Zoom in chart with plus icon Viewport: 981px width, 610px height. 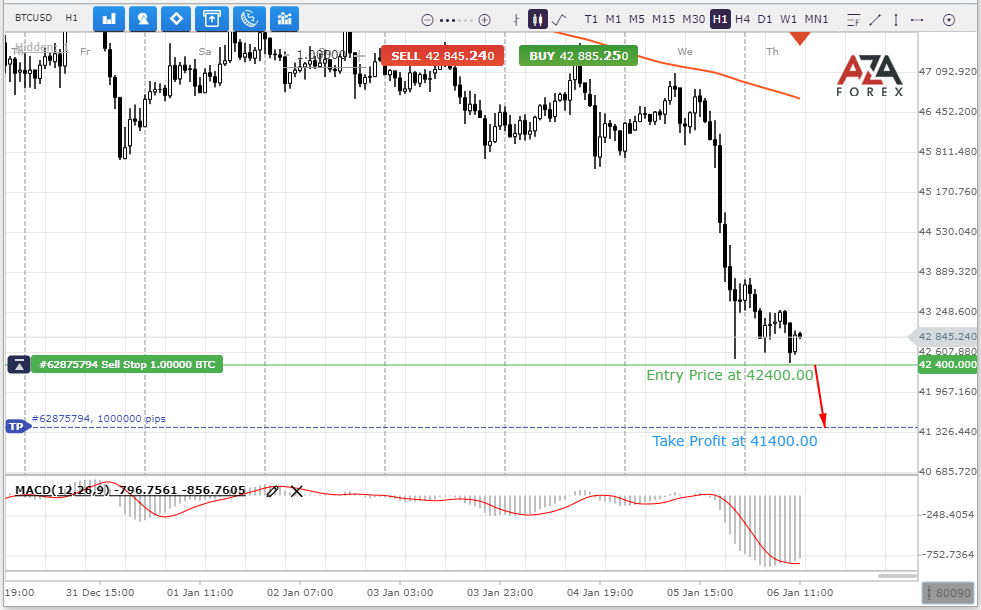click(x=484, y=20)
